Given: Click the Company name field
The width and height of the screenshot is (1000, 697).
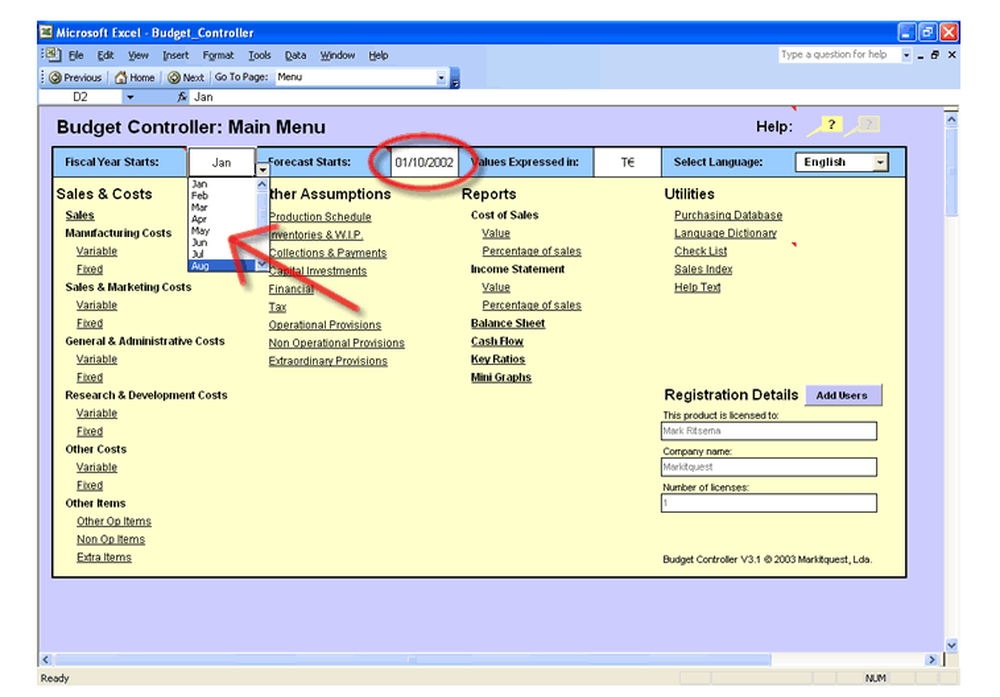Looking at the screenshot, I should point(769,467).
